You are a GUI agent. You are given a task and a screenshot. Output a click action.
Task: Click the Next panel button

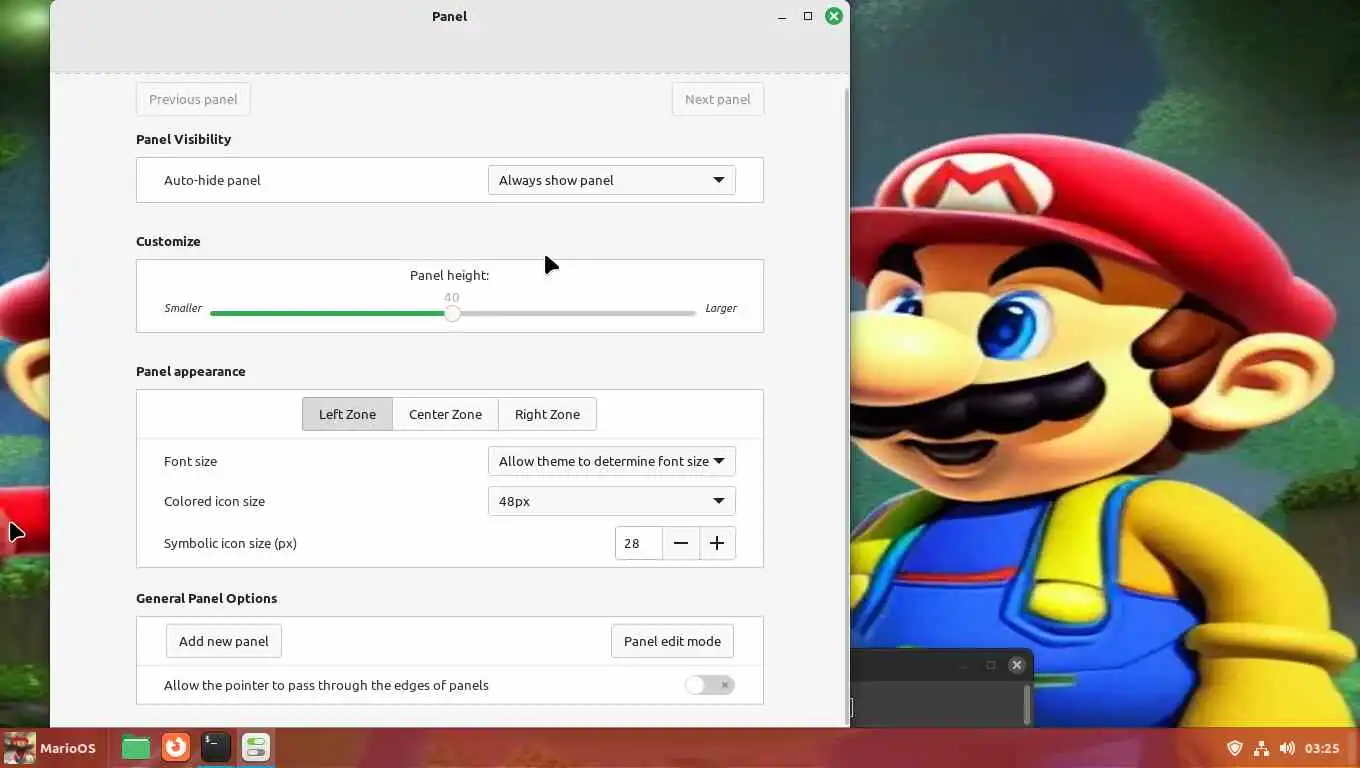718,99
